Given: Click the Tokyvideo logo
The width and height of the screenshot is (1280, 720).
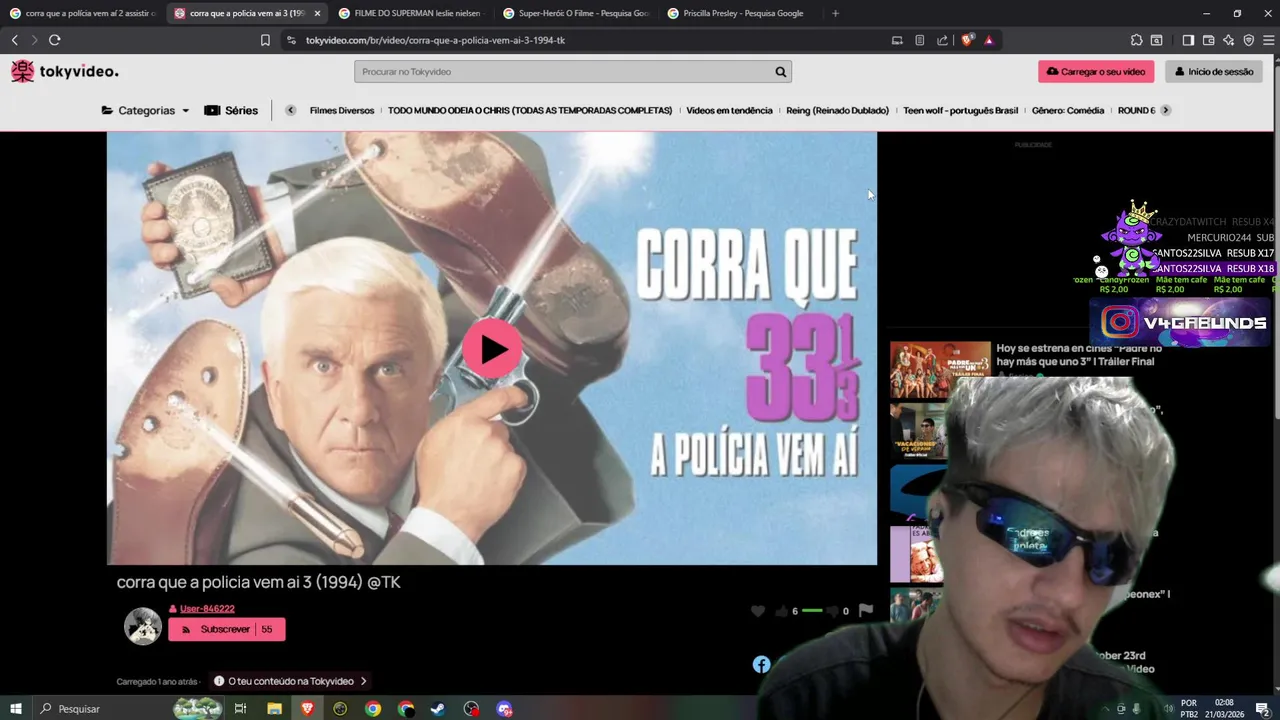Looking at the screenshot, I should tap(64, 71).
